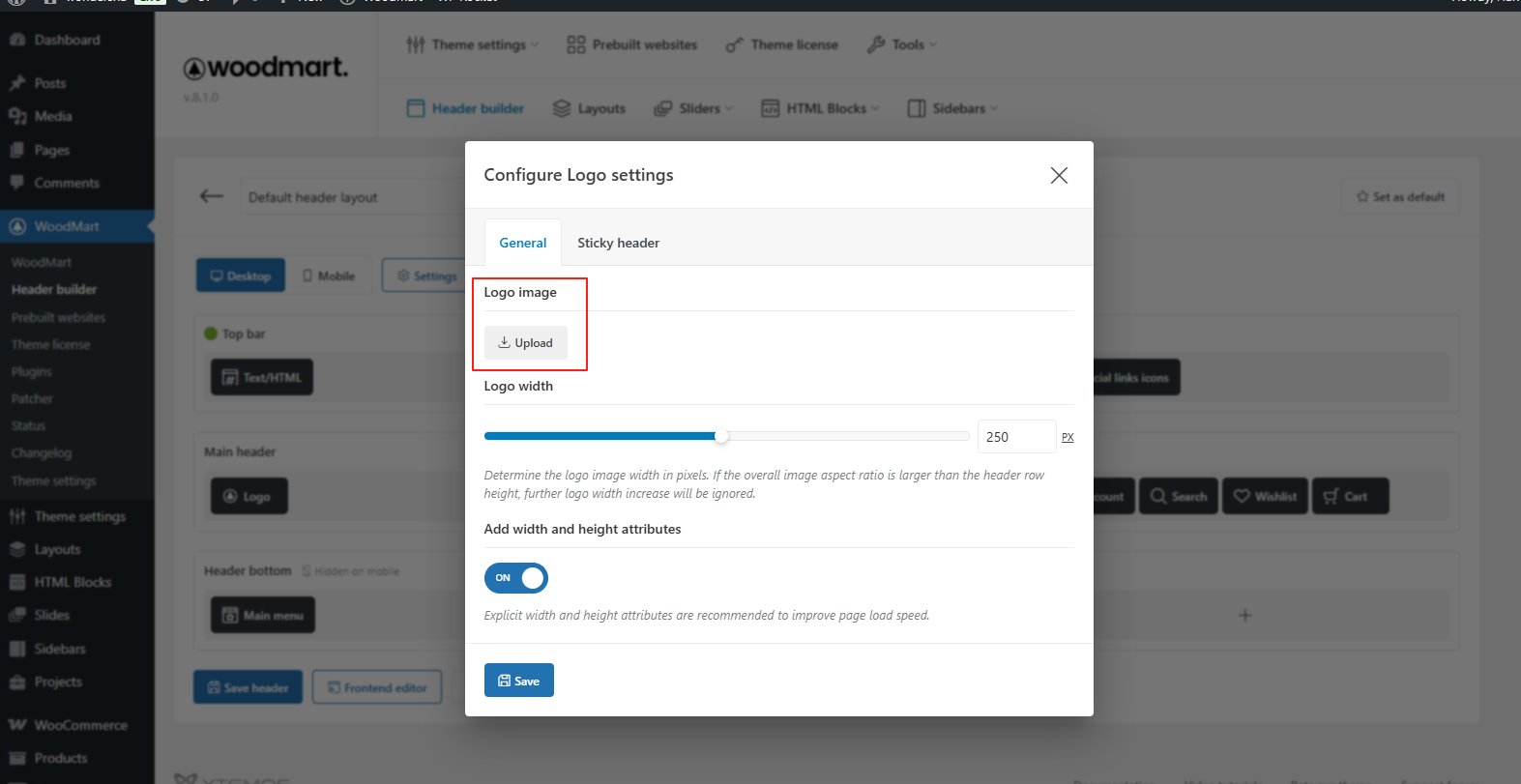Viewport: 1521px width, 784px height.
Task: Open the Layouts menu item
Action: click(x=589, y=108)
